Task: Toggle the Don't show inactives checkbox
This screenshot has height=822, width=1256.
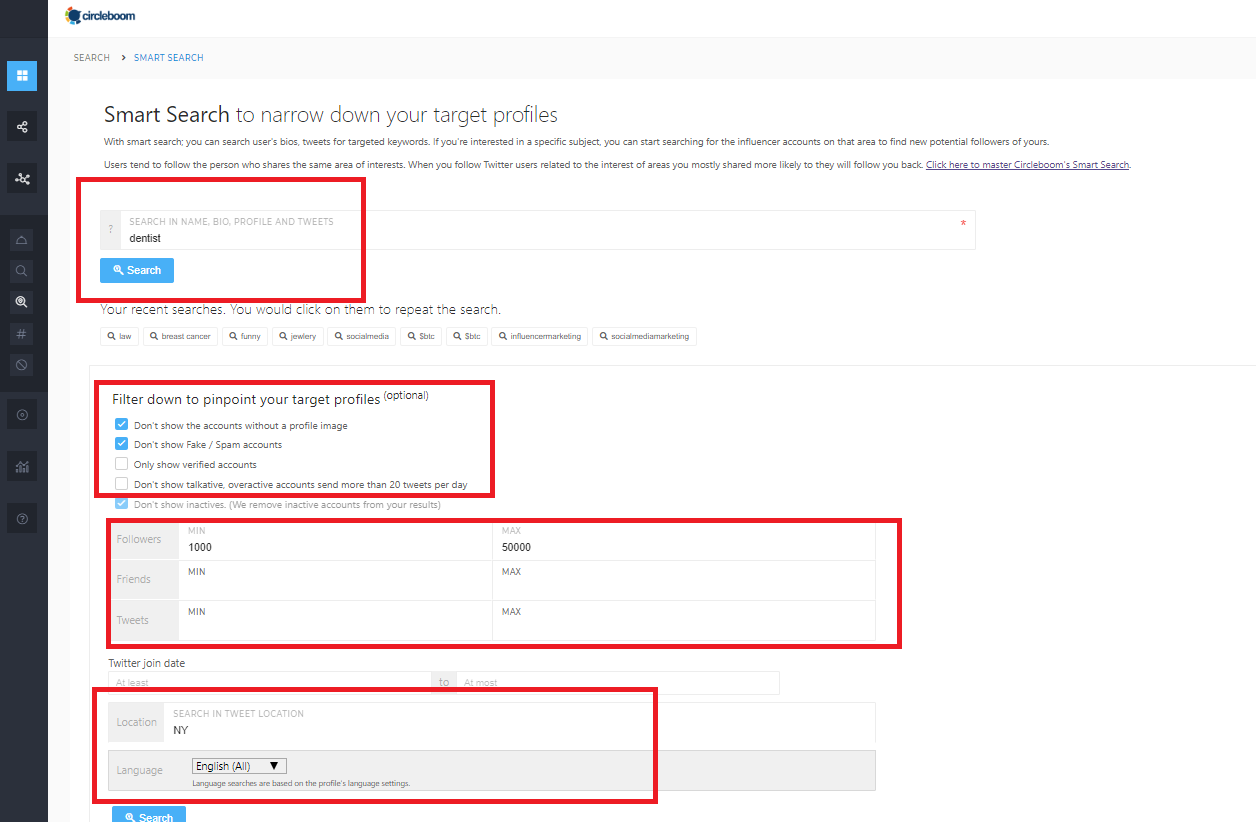Action: click(122, 504)
